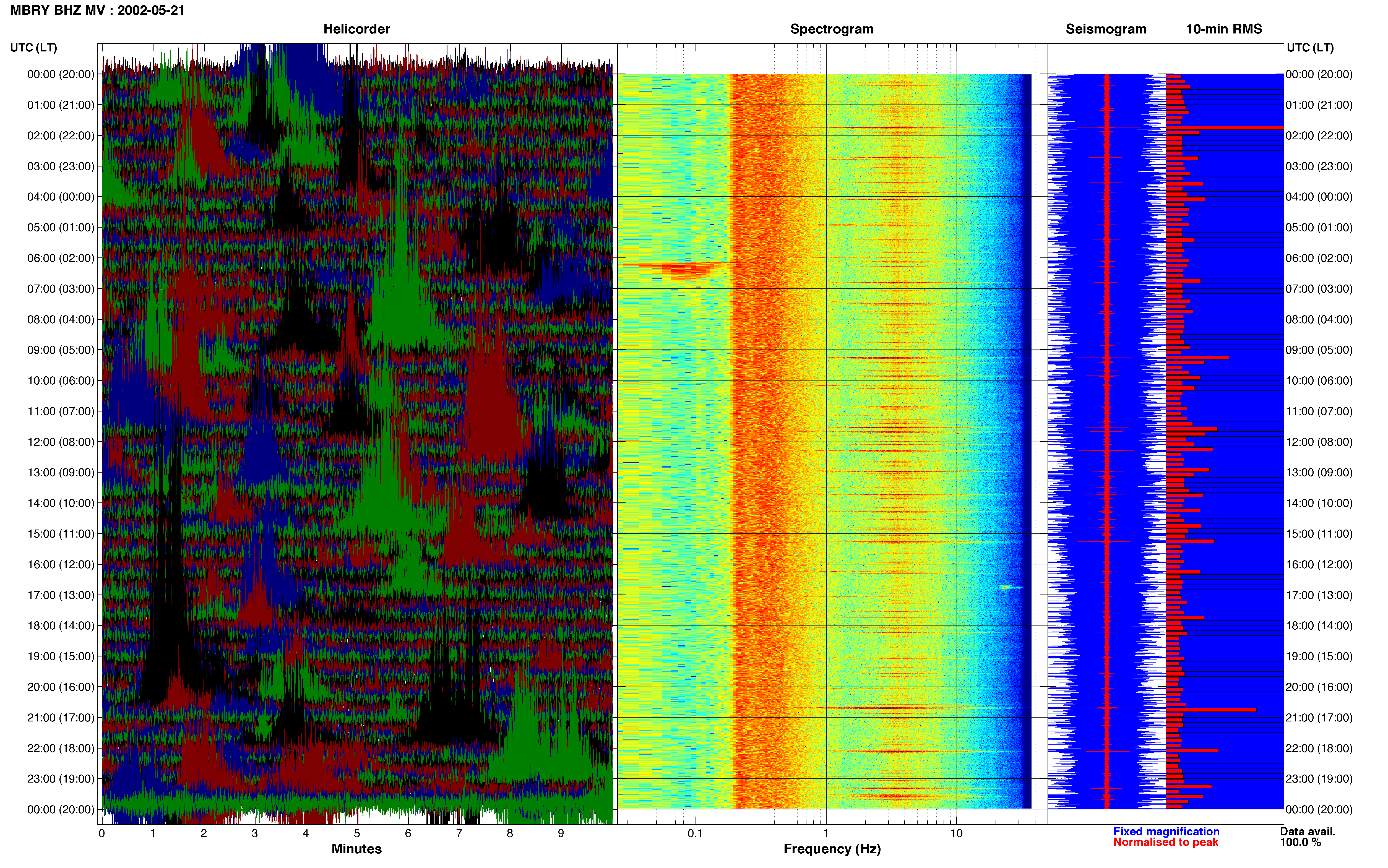Click left time label '17:00 (13:00)'
Viewport: 1388px width, 868px height.
61,595
